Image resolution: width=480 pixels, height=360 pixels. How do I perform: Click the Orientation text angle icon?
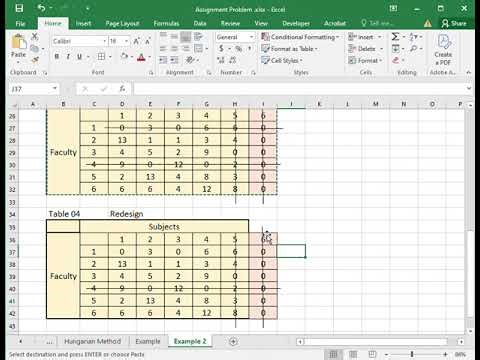pyautogui.click(x=190, y=60)
